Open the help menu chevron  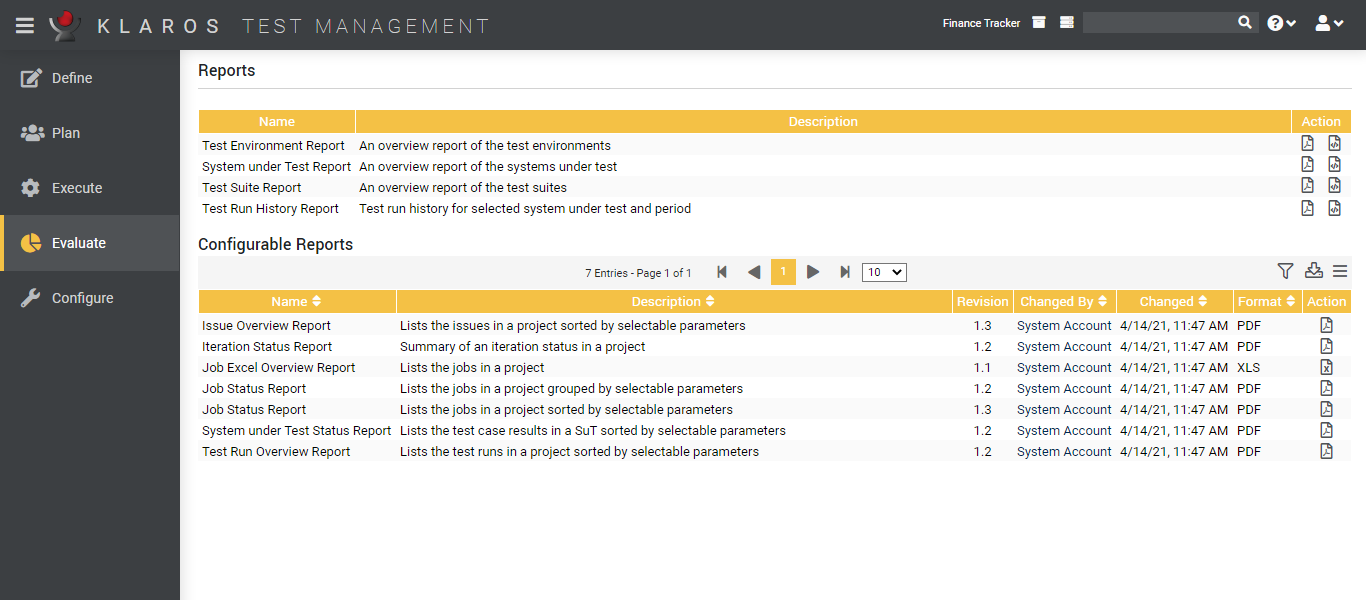[x=1292, y=22]
